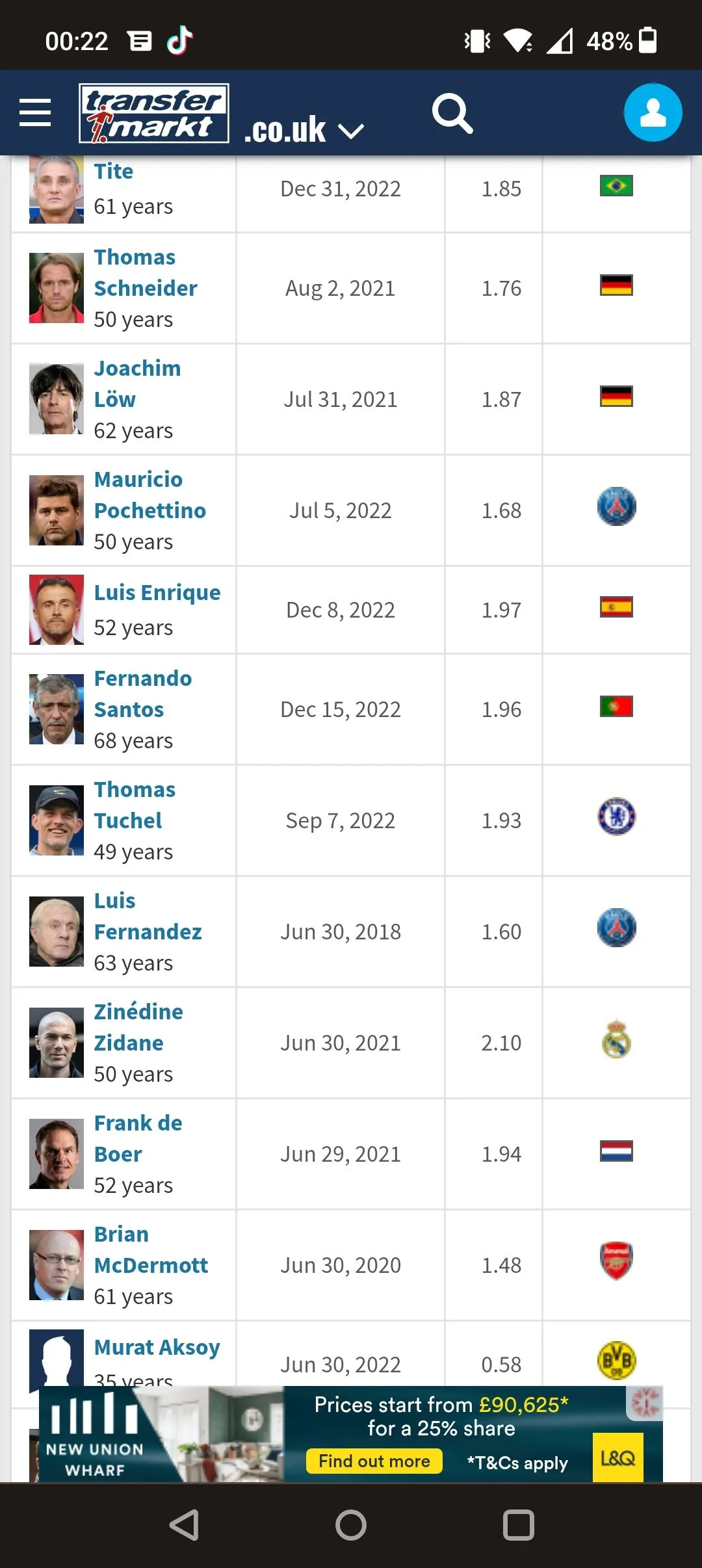Tap Zinédine Zidane's portrait photo
Image resolution: width=702 pixels, height=1568 pixels.
tap(57, 1043)
